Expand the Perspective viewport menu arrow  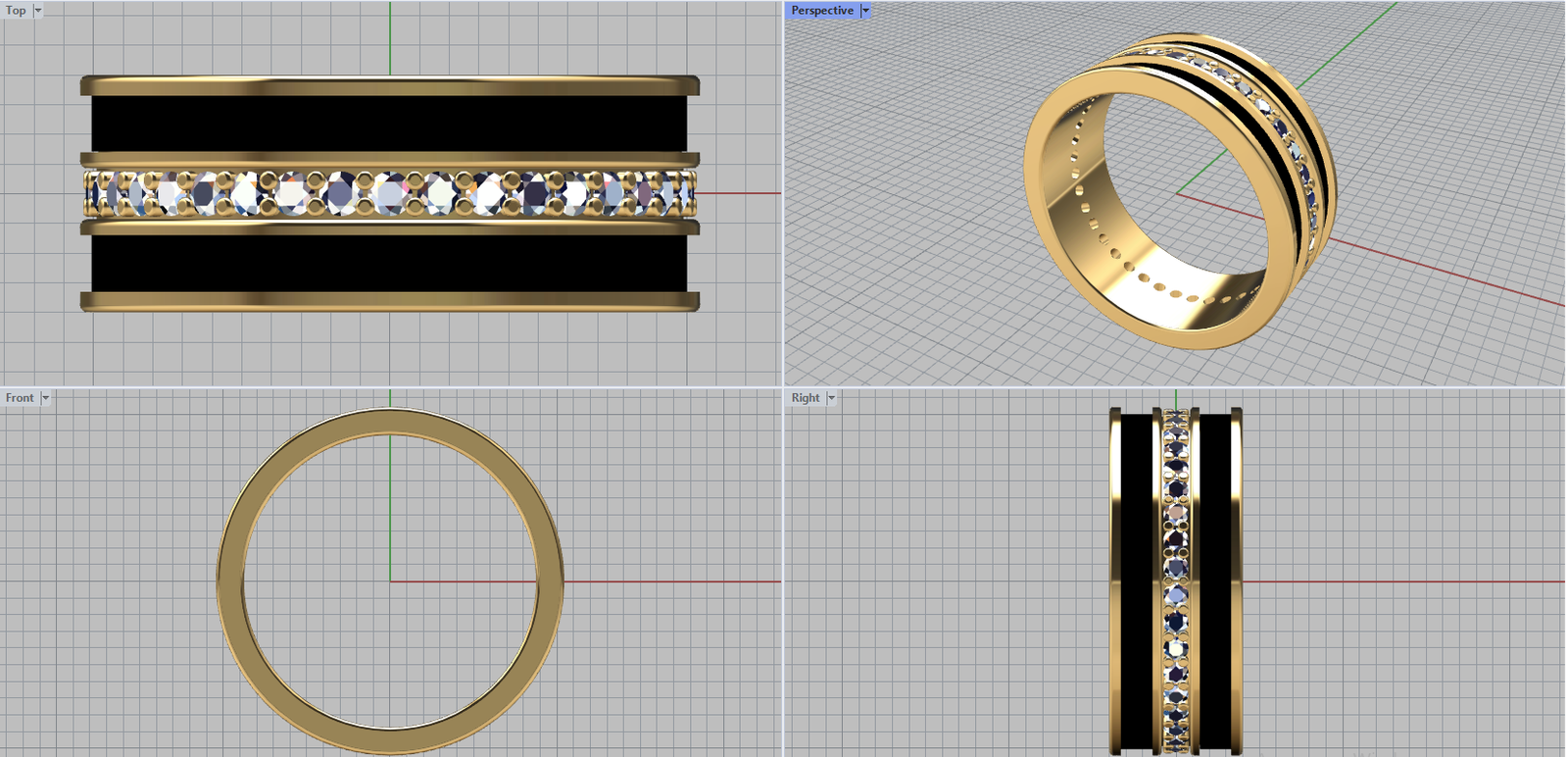tap(865, 11)
